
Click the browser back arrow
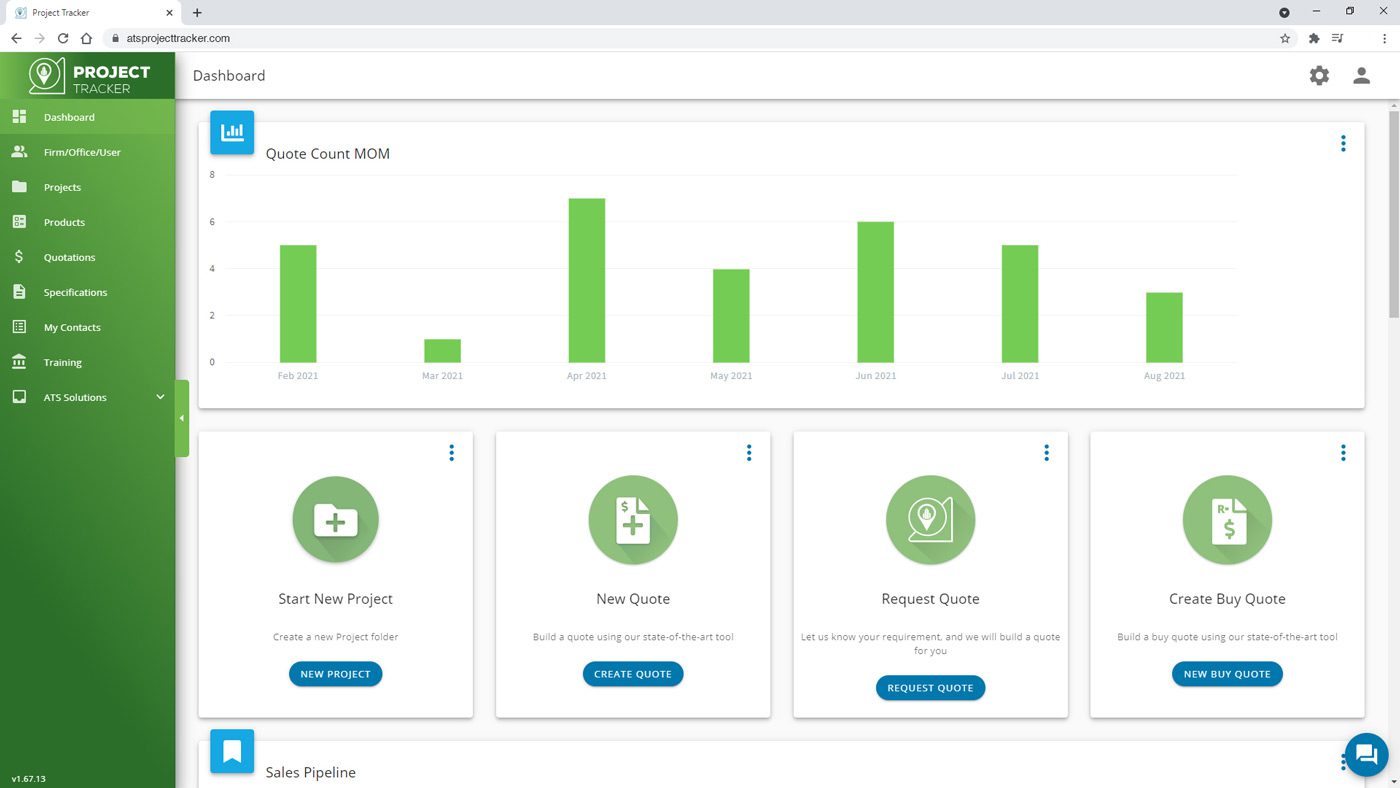pyautogui.click(x=16, y=38)
